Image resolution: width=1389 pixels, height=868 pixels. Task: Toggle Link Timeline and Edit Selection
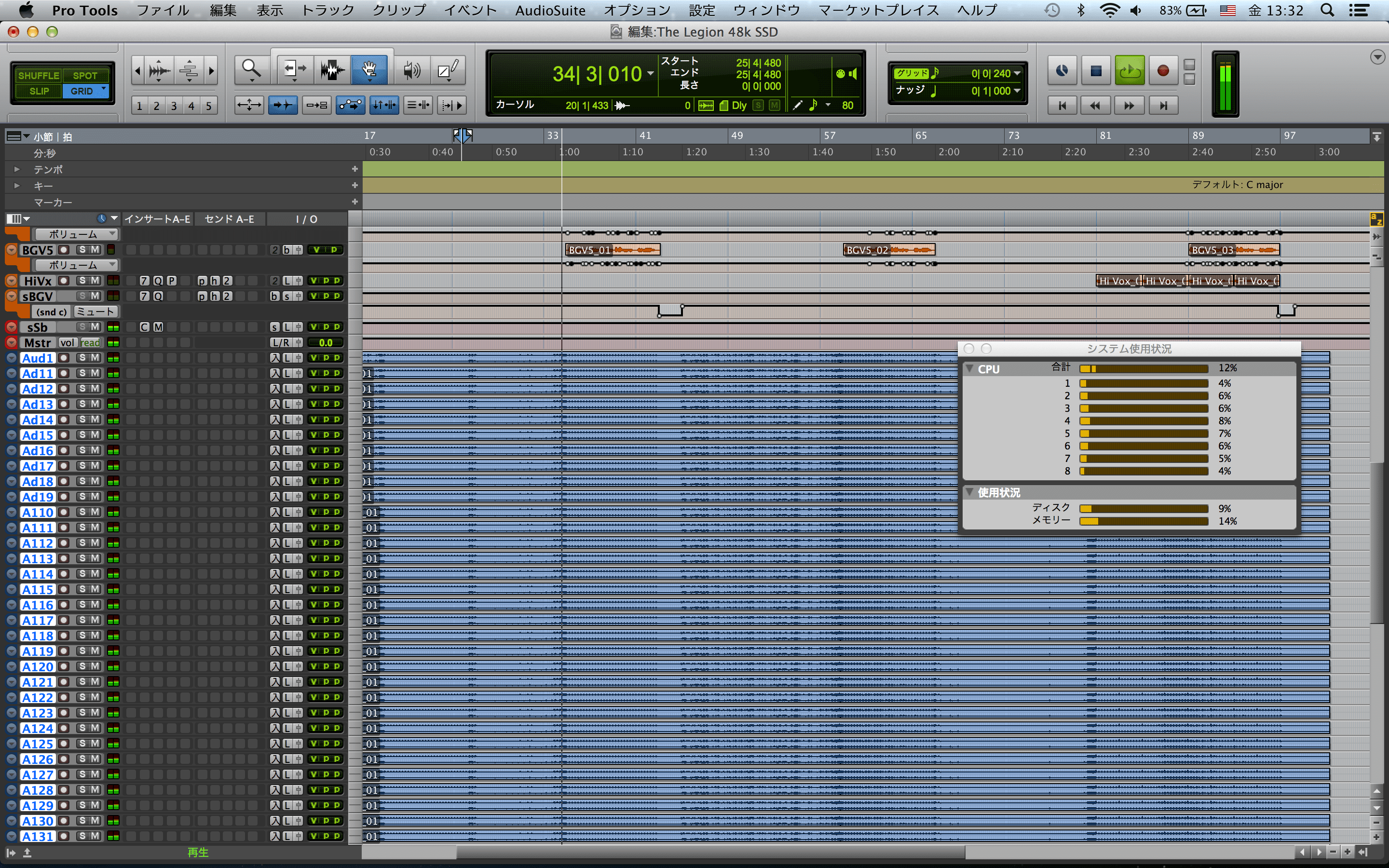pyautogui.click(x=384, y=105)
